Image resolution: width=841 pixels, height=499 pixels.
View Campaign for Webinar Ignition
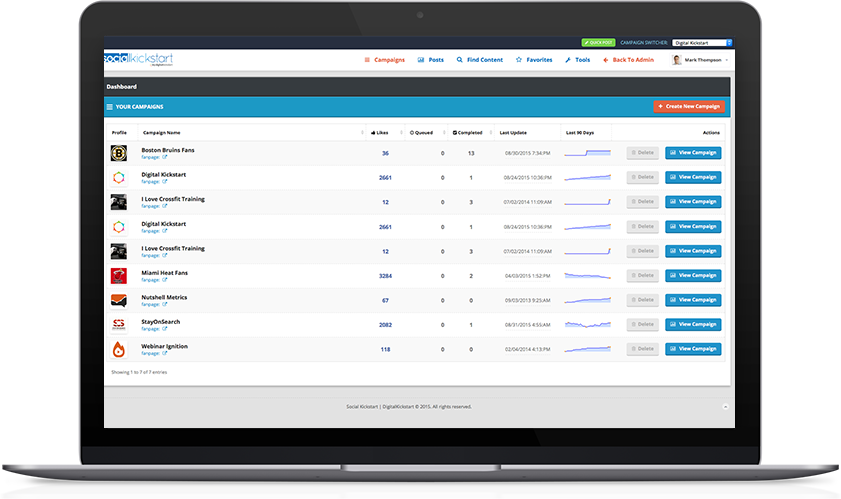pos(693,349)
